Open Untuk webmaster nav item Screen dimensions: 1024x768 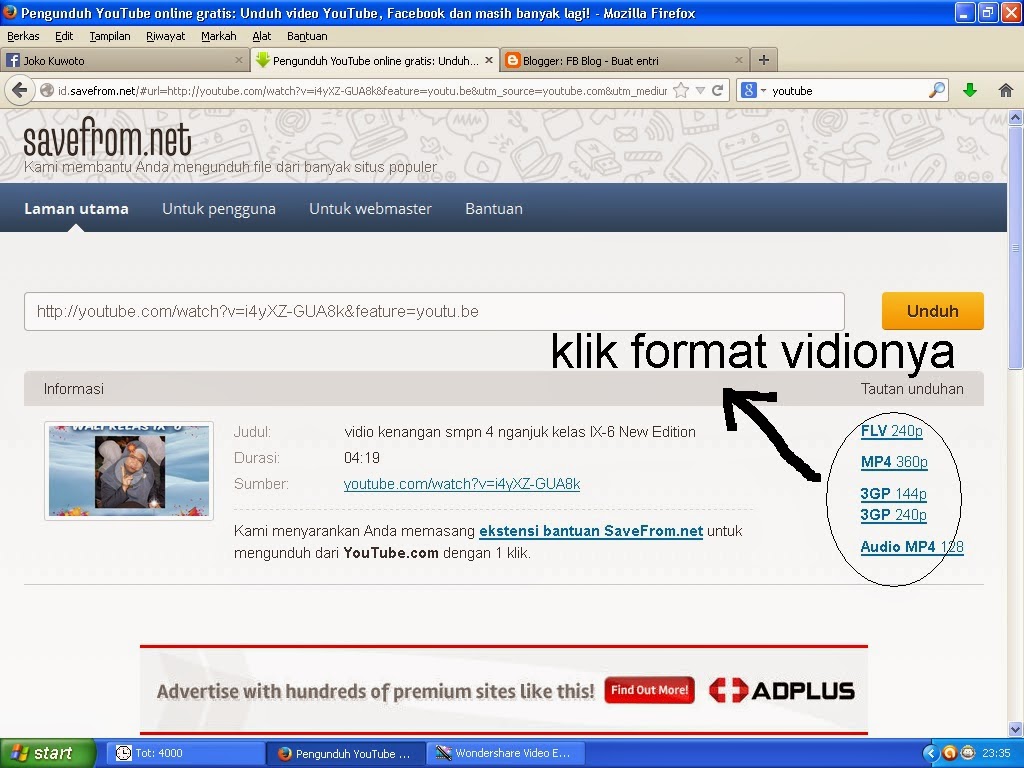pos(370,209)
